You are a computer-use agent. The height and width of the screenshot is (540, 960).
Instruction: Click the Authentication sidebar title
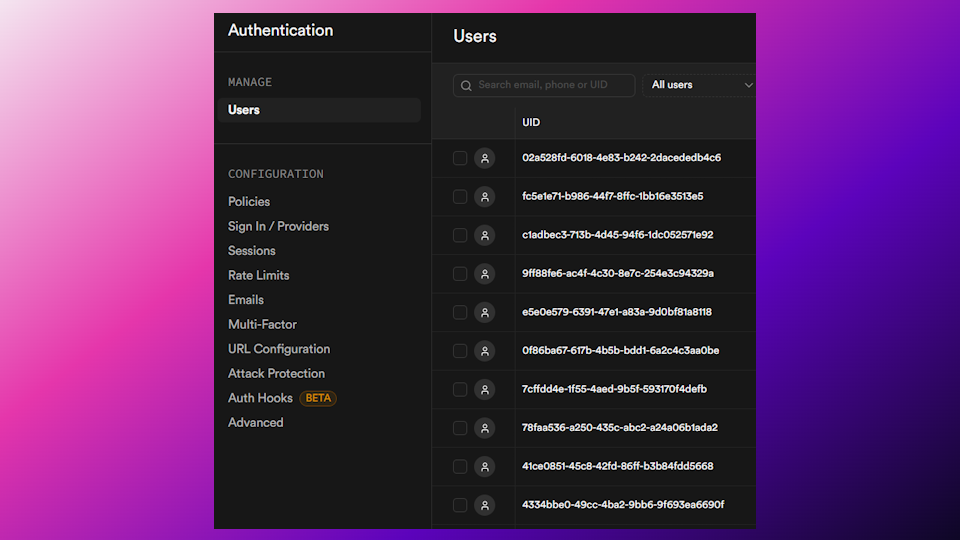(x=280, y=30)
